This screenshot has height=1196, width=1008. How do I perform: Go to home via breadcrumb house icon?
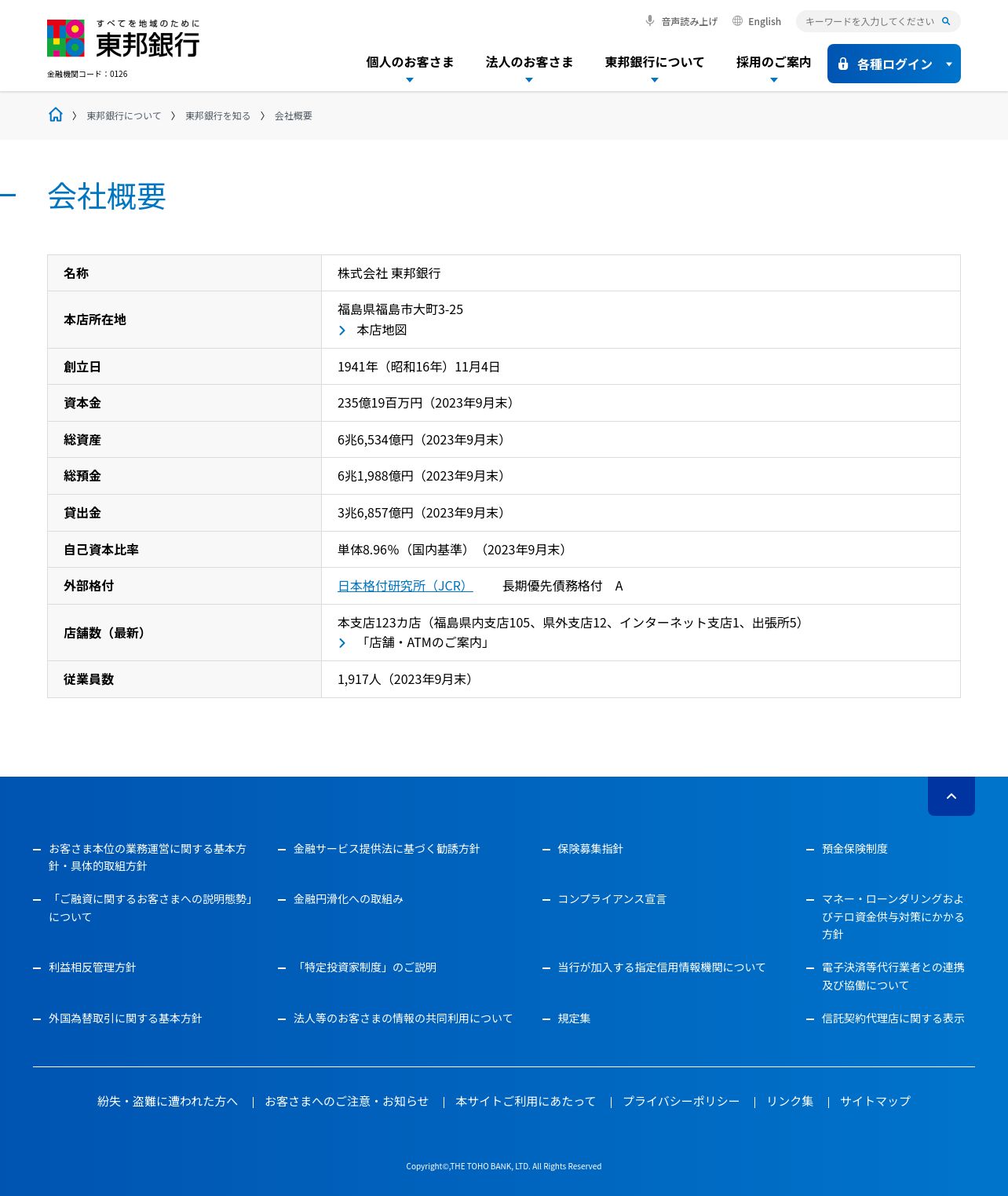[56, 115]
